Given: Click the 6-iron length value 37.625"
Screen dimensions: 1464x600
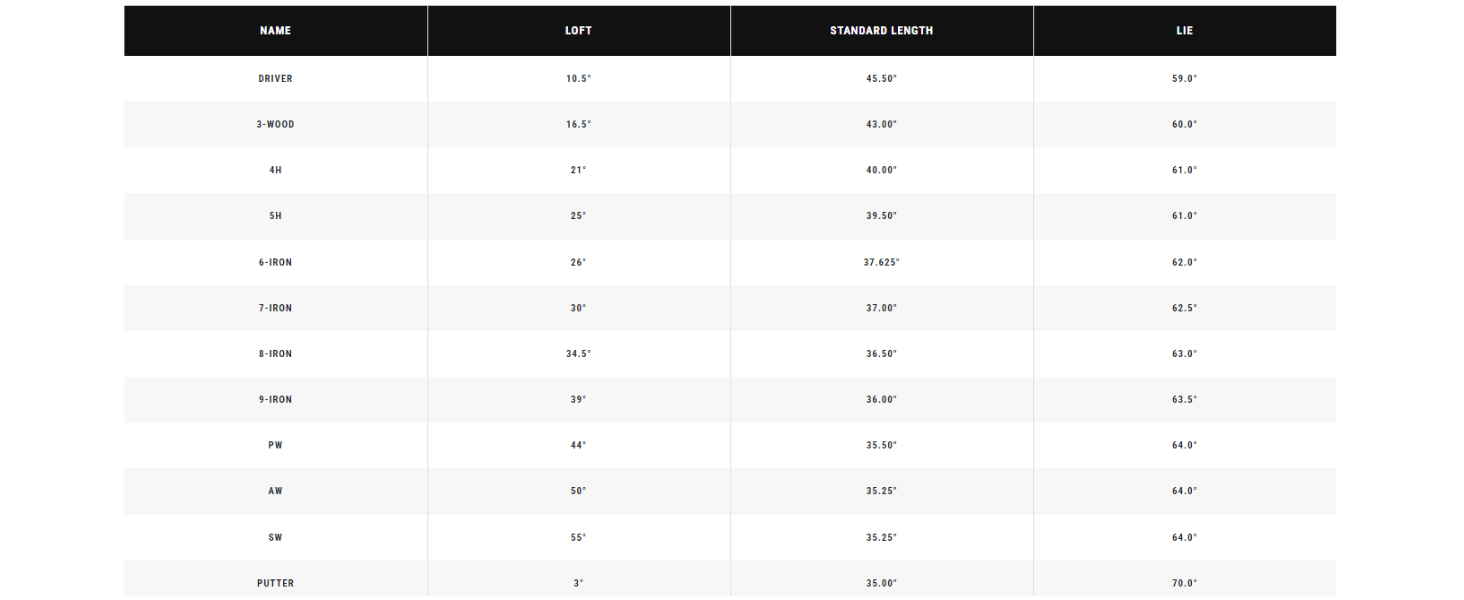Looking at the screenshot, I should click(882, 262).
